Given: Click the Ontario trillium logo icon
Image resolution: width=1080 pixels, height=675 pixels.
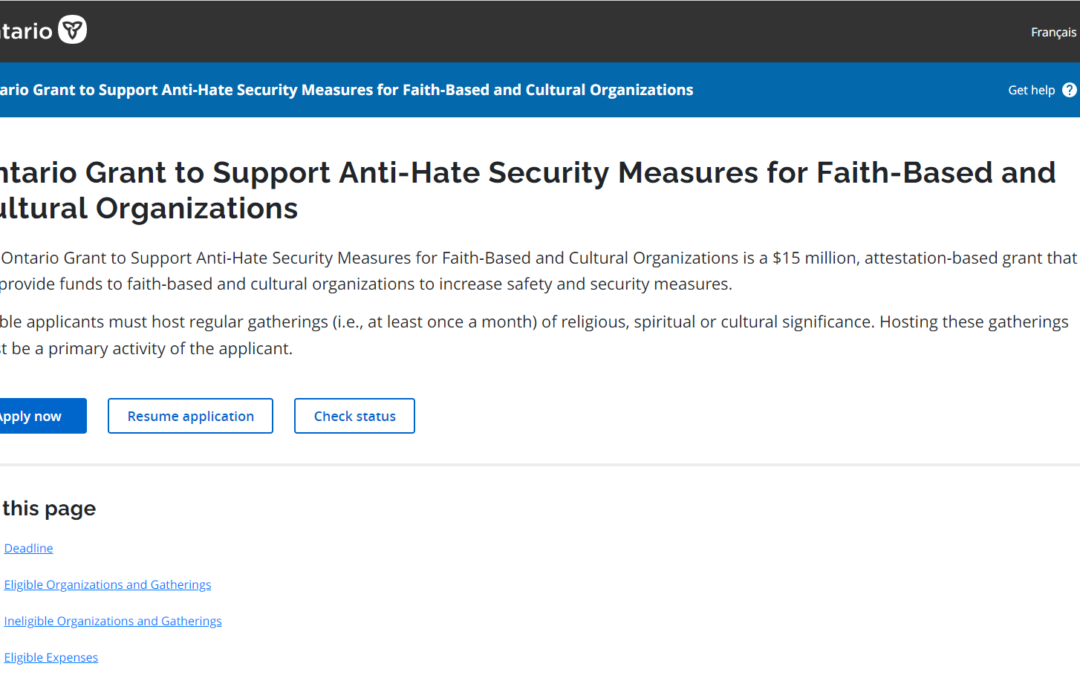Looking at the screenshot, I should [73, 30].
